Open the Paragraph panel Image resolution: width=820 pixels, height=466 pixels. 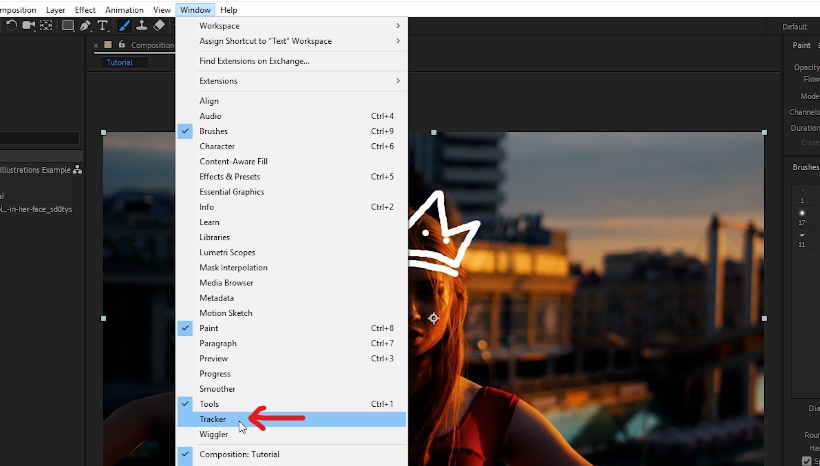pyautogui.click(x=292, y=344)
